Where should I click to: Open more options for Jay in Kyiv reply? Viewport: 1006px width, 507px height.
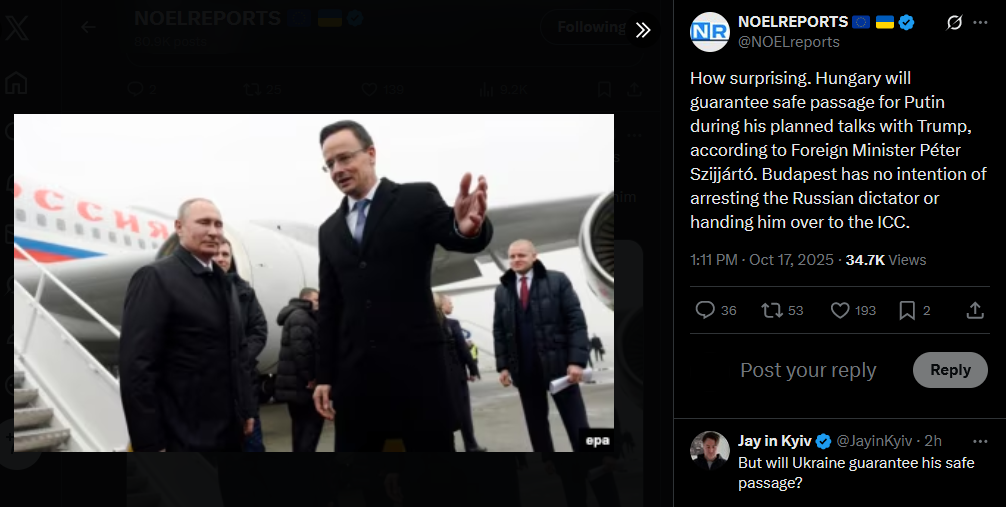980,441
